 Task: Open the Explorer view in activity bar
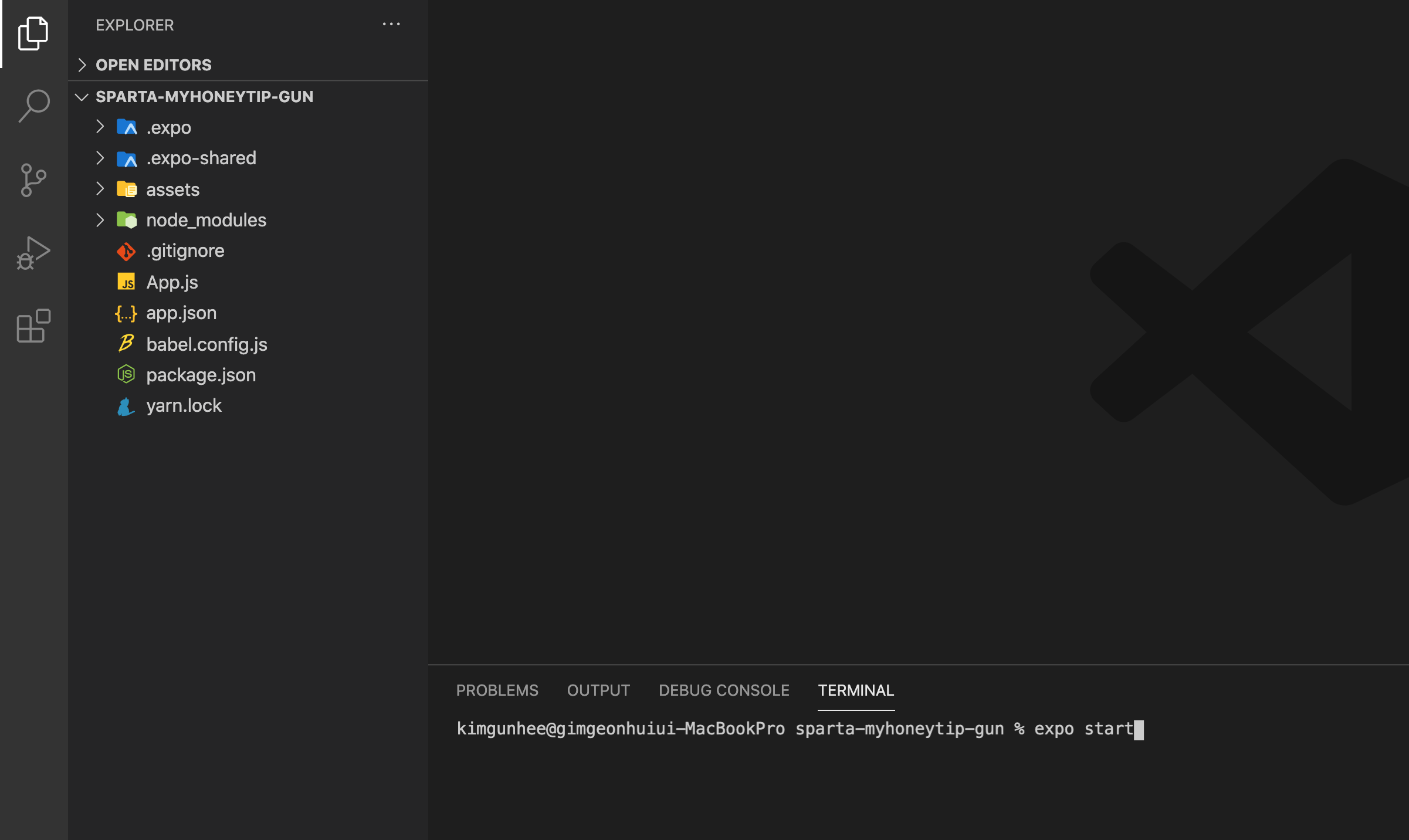33,33
